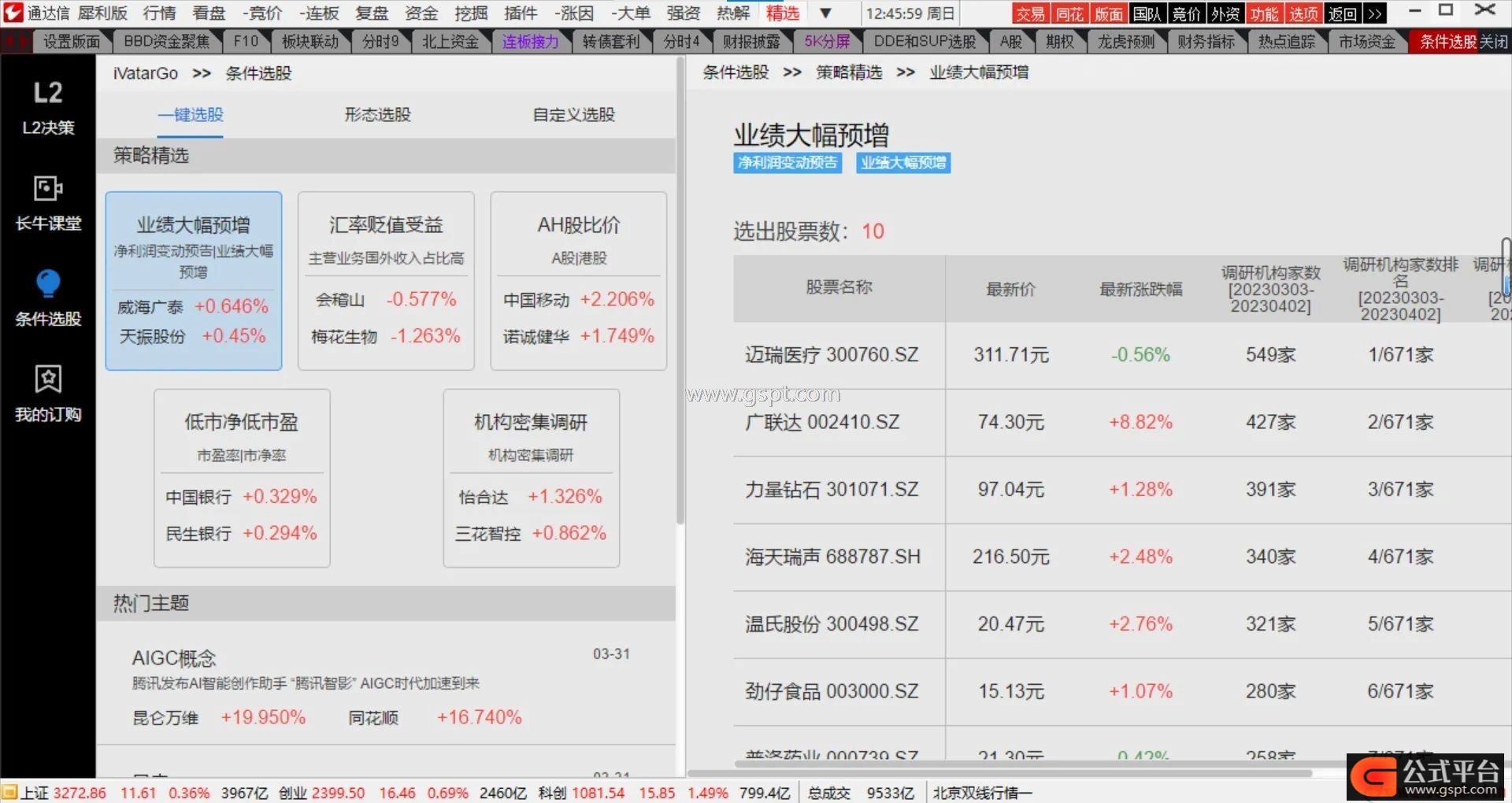Screen dimensions: 1512x803
Task: Switch to the 转债套利 tab
Action: pos(611,42)
